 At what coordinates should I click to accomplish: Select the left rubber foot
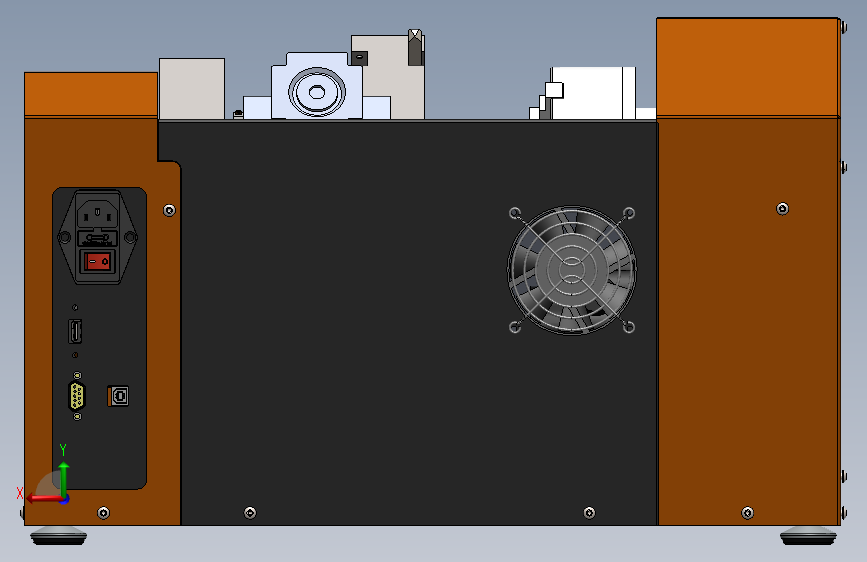tap(59, 536)
